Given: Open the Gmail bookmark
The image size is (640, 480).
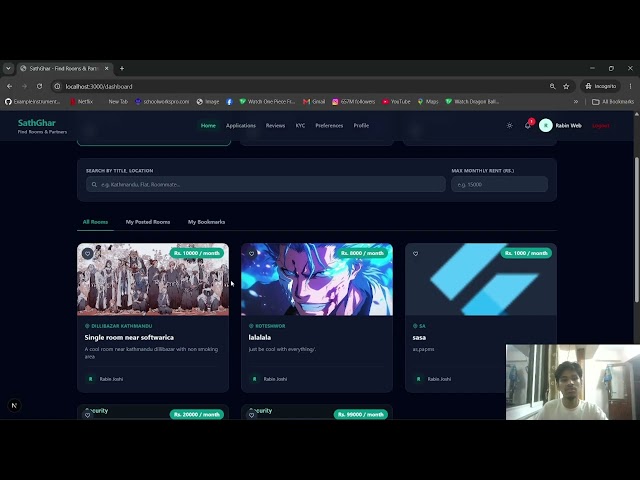Looking at the screenshot, I should 314,102.
